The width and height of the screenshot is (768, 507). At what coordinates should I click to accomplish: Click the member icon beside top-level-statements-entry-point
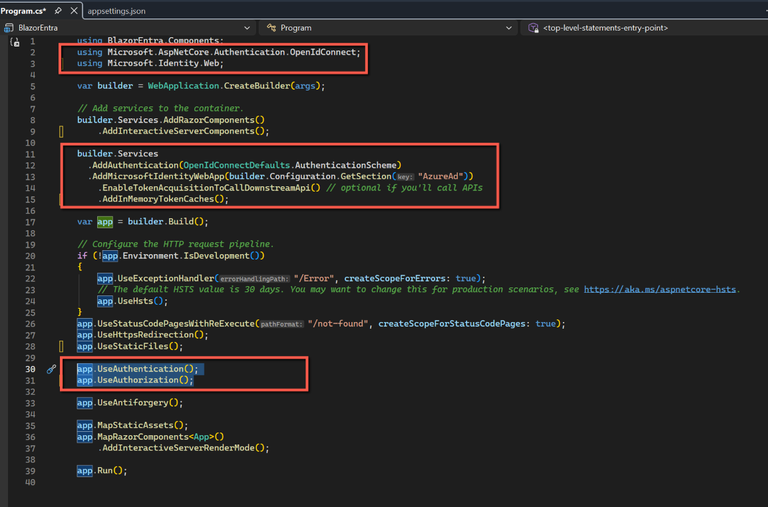tap(535, 28)
